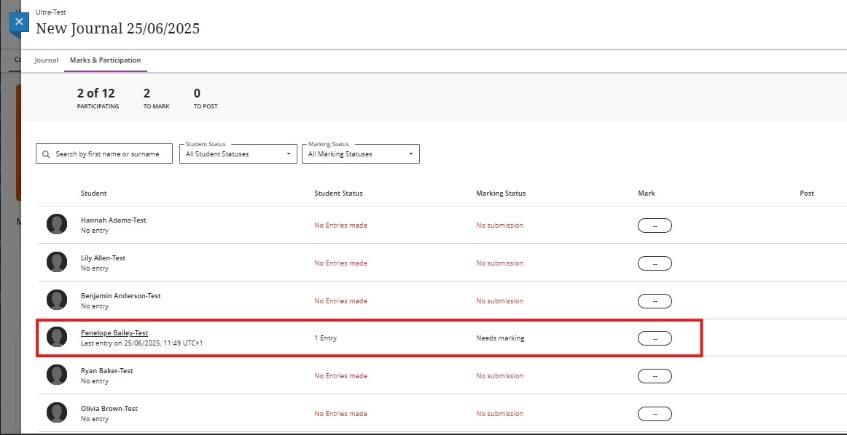Open Penelope Bailey-Test's journal entry link

point(114,333)
